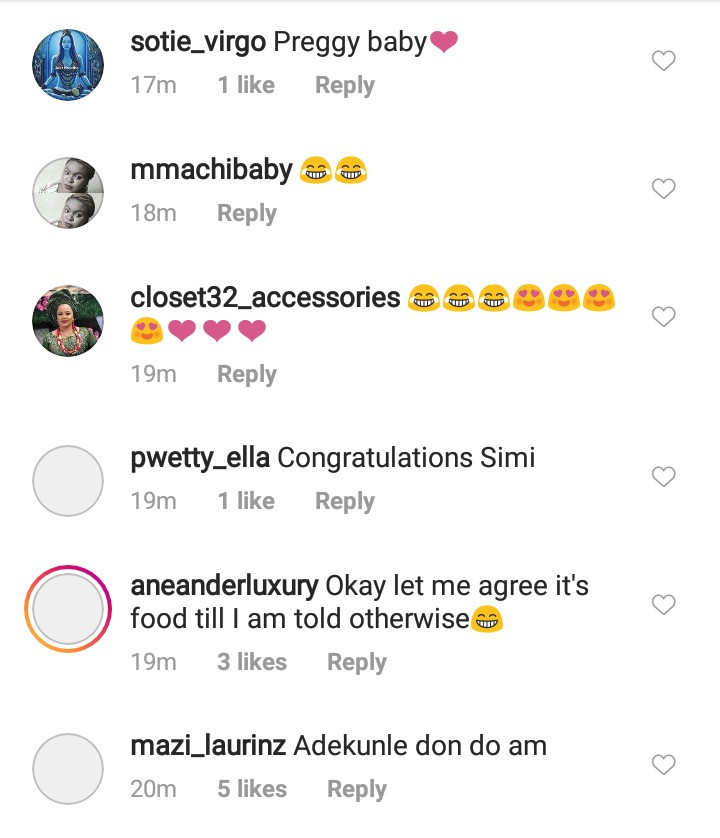720x838 pixels.
Task: Like closet32_accessories emoji comment
Action: point(664,317)
